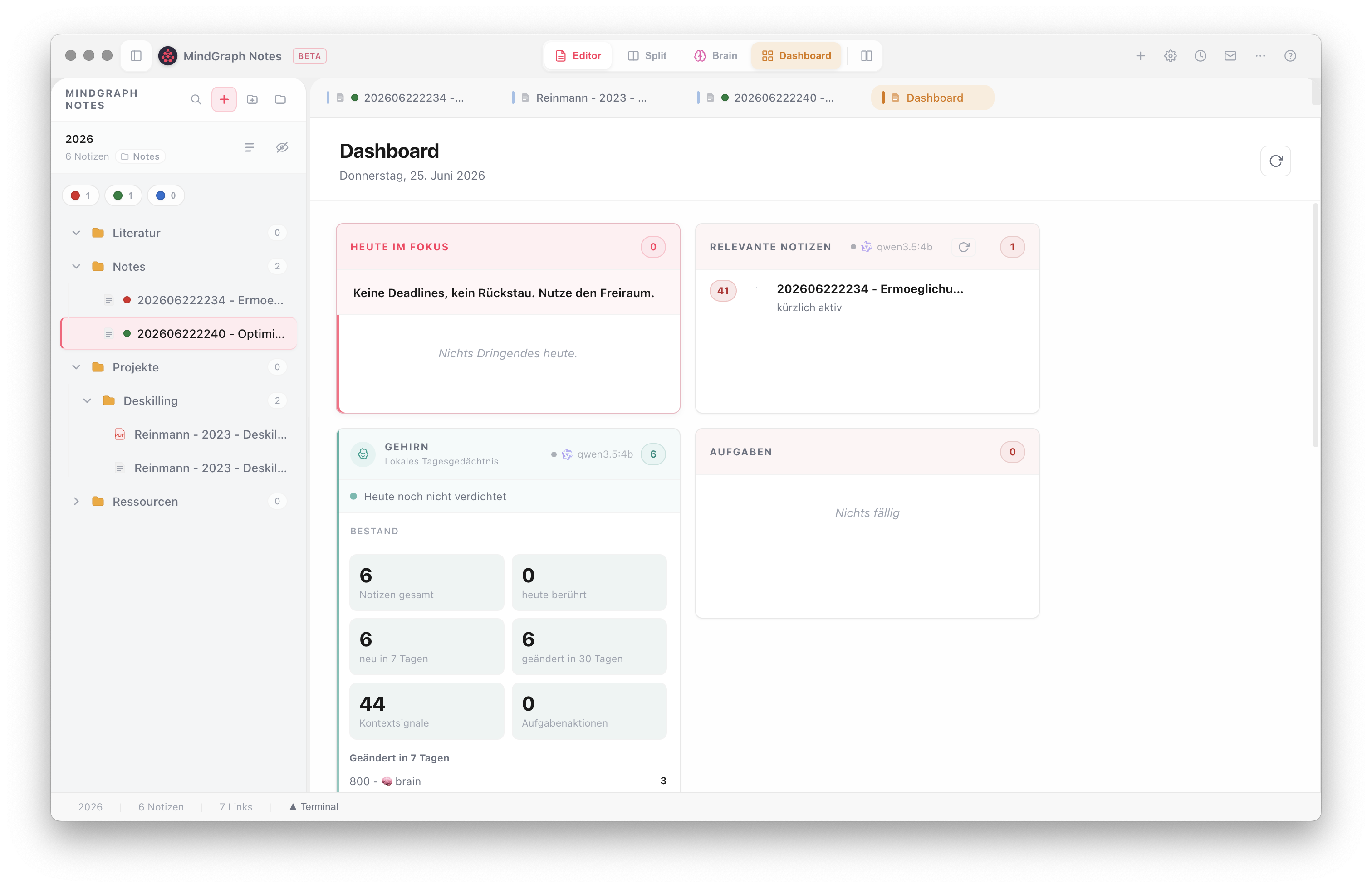Click the plus icon in title bar
1372x888 pixels.
click(x=1140, y=56)
